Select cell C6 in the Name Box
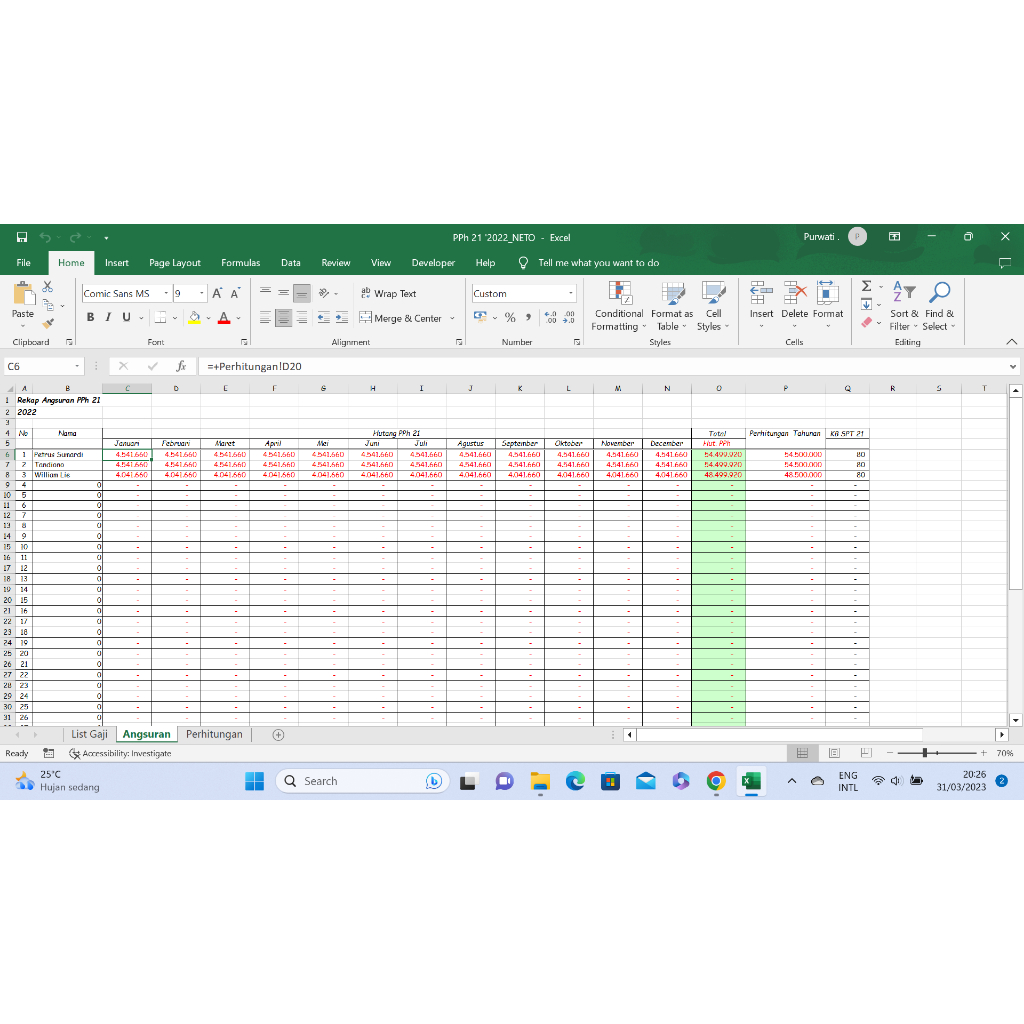Screen dimensions: 1024x1024 [x=40, y=366]
